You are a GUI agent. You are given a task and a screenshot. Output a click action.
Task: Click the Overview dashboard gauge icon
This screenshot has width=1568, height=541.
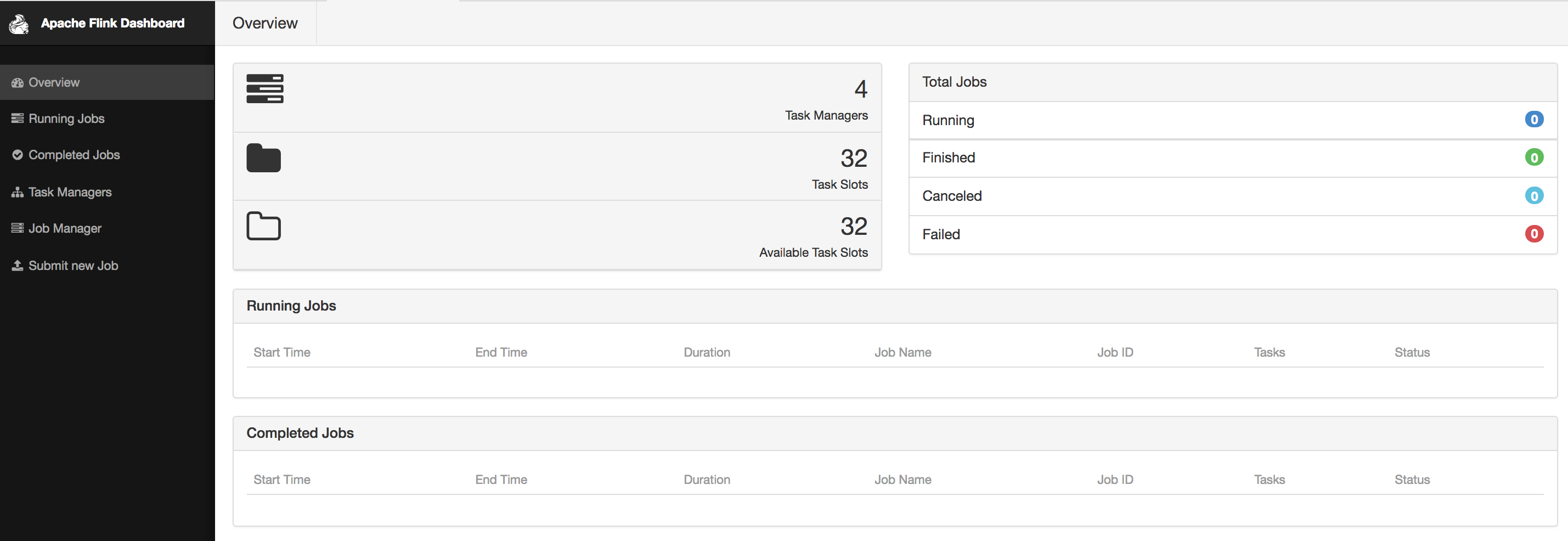(18, 83)
